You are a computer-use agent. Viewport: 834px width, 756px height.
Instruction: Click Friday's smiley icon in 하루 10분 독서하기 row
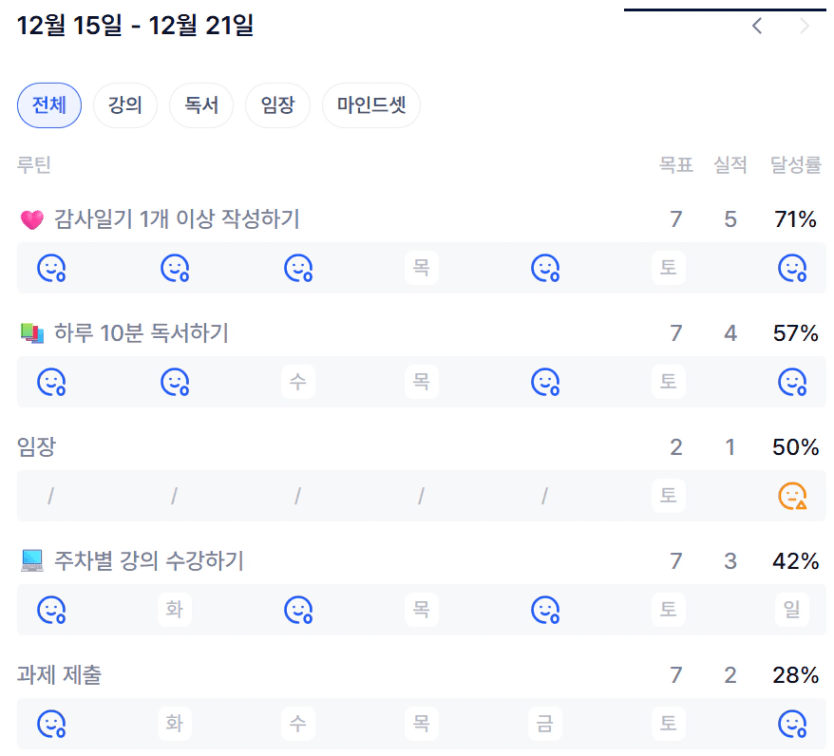545,382
